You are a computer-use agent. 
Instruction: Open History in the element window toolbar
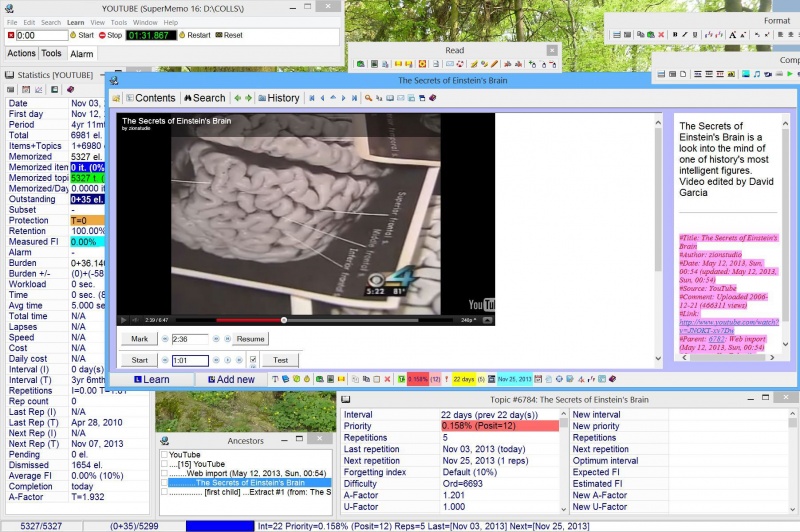pos(279,98)
